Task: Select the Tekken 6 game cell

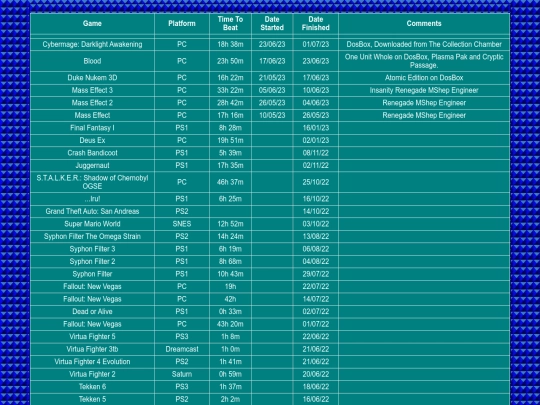Action: (92, 387)
